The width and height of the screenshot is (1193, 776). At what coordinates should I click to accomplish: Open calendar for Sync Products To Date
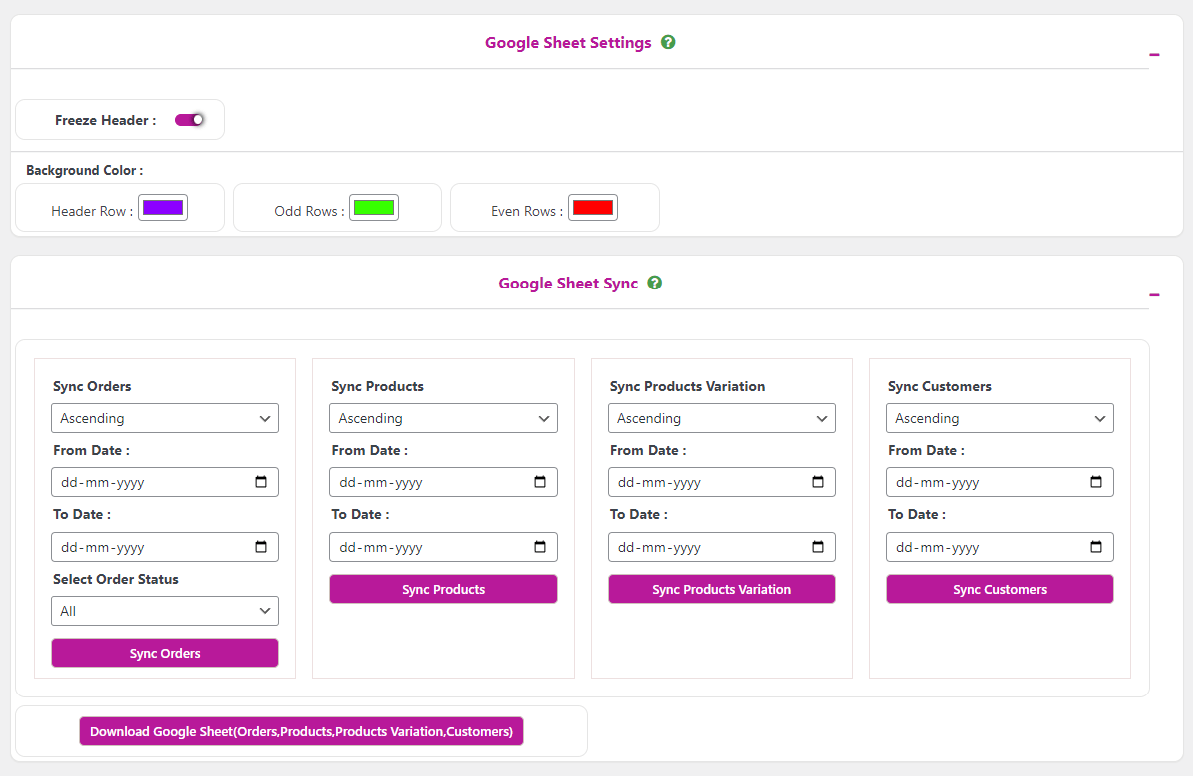pos(540,547)
